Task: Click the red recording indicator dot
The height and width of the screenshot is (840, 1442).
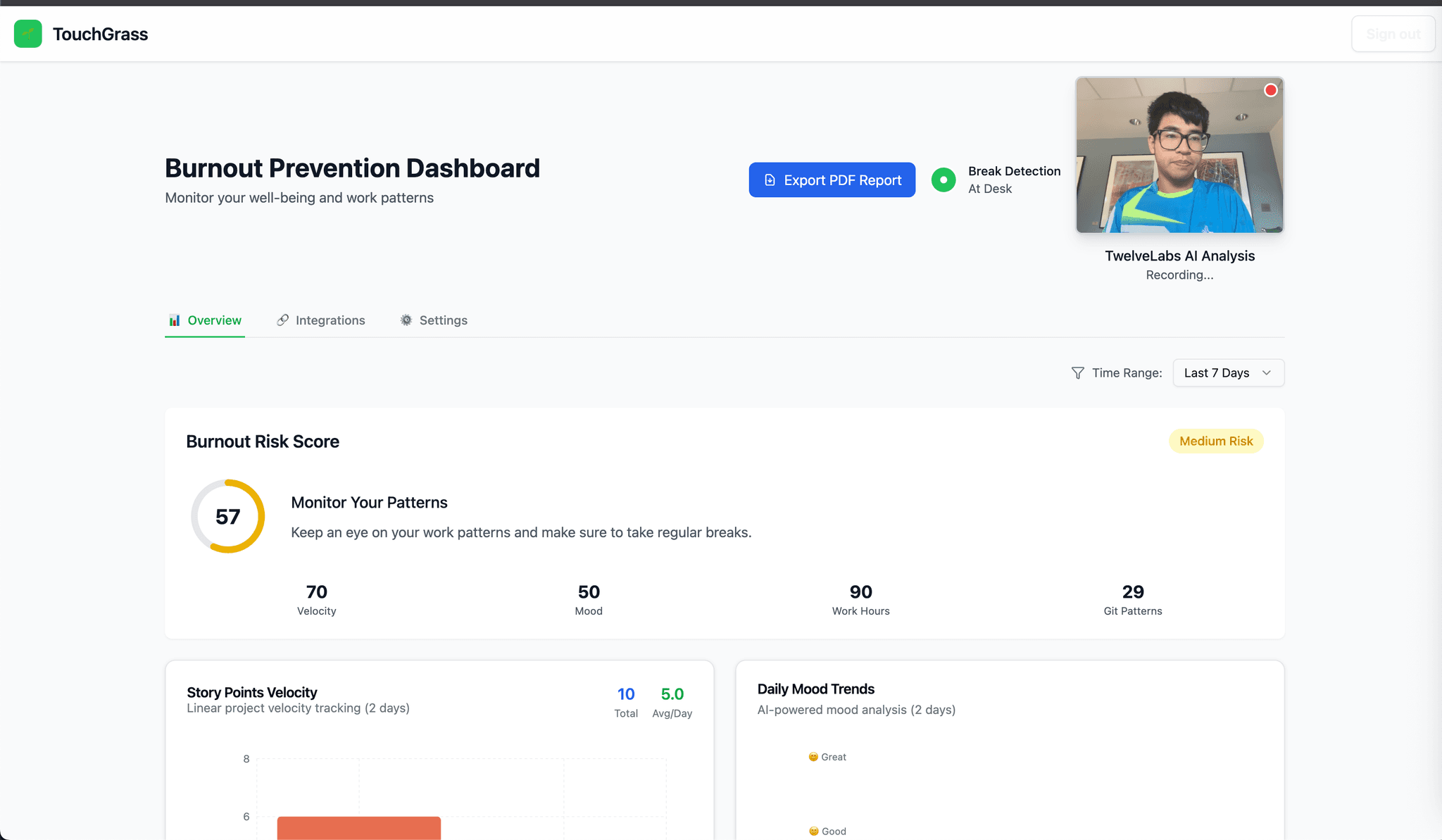Action: click(x=1270, y=90)
